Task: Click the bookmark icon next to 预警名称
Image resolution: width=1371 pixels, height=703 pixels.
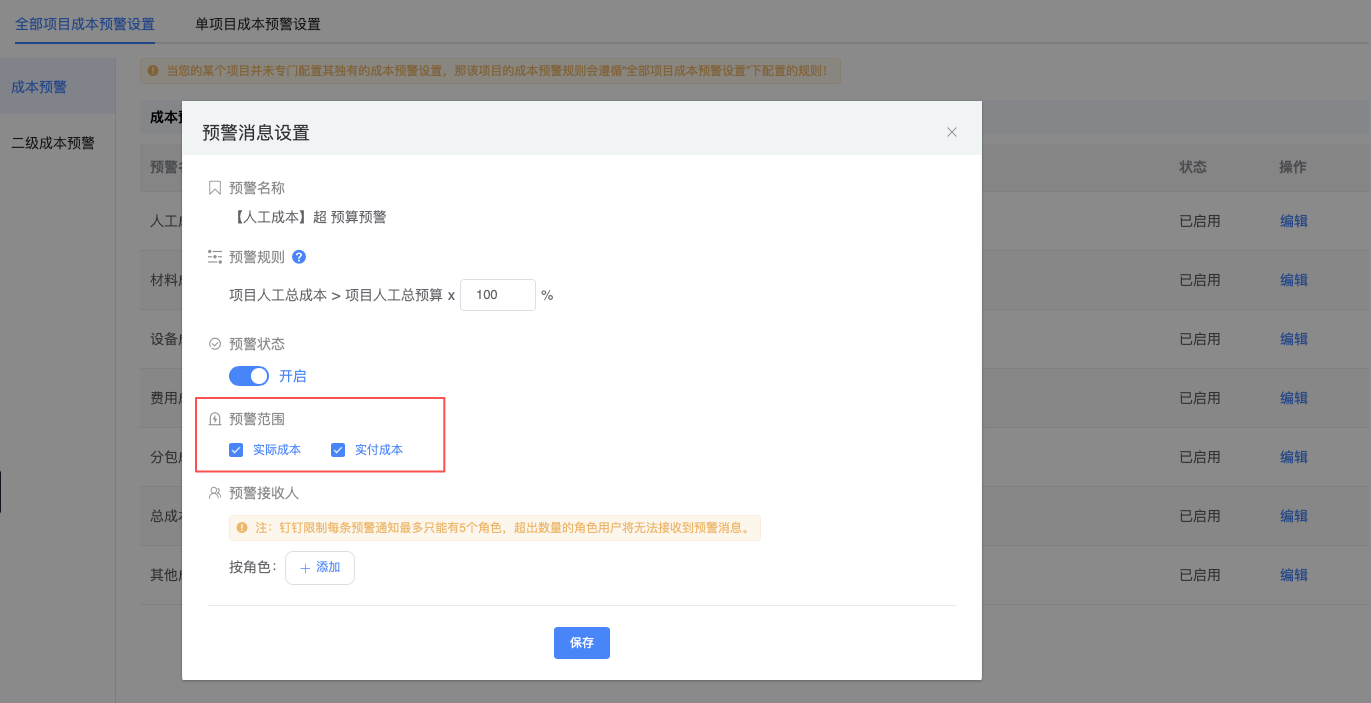Action: click(214, 188)
